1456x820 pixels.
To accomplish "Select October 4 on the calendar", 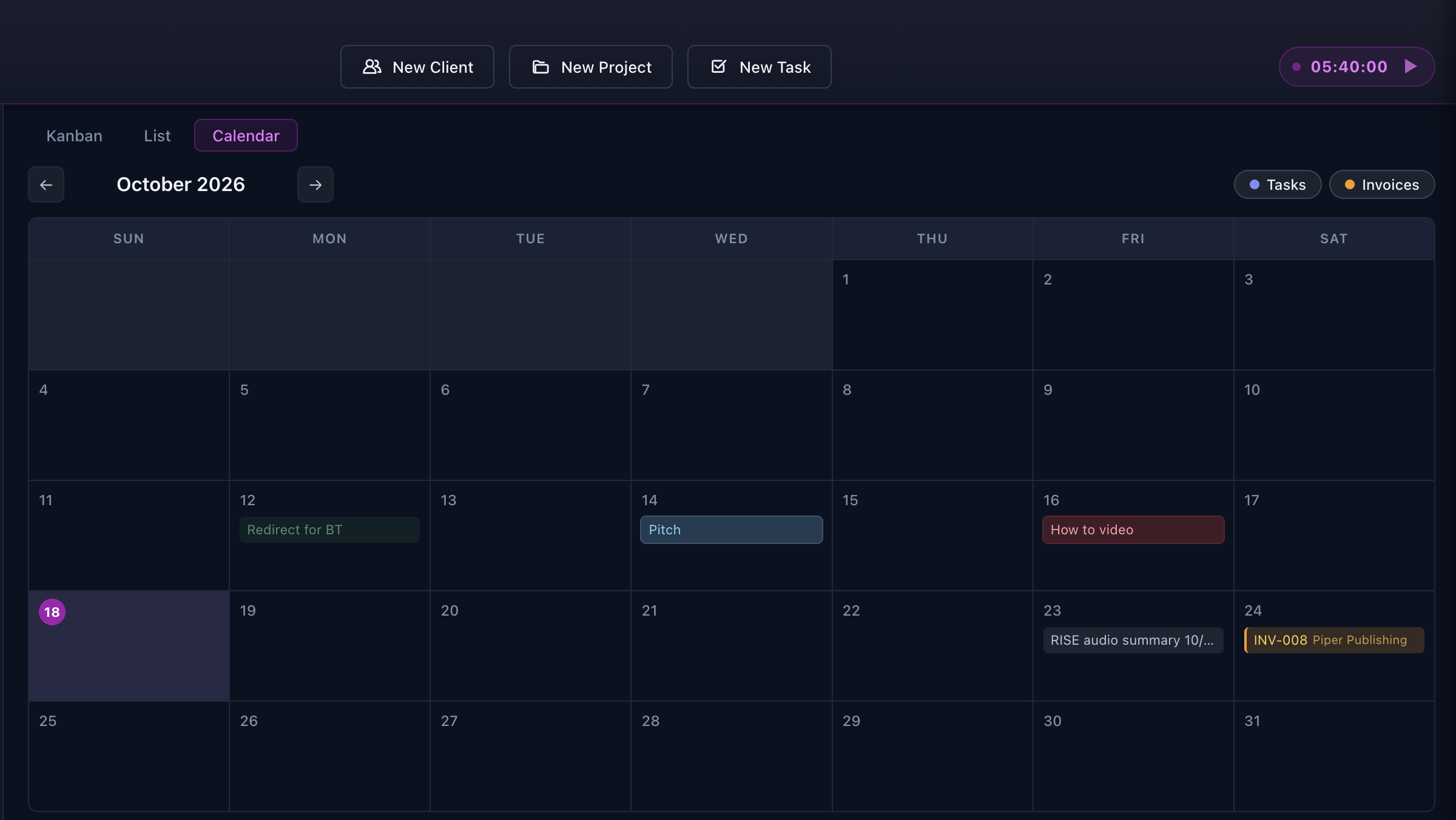I will 129,425.
